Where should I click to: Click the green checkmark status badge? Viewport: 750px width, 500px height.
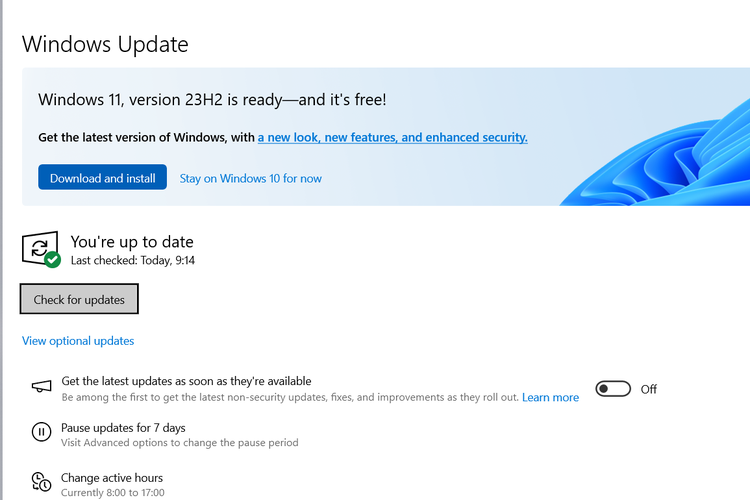click(x=53, y=260)
